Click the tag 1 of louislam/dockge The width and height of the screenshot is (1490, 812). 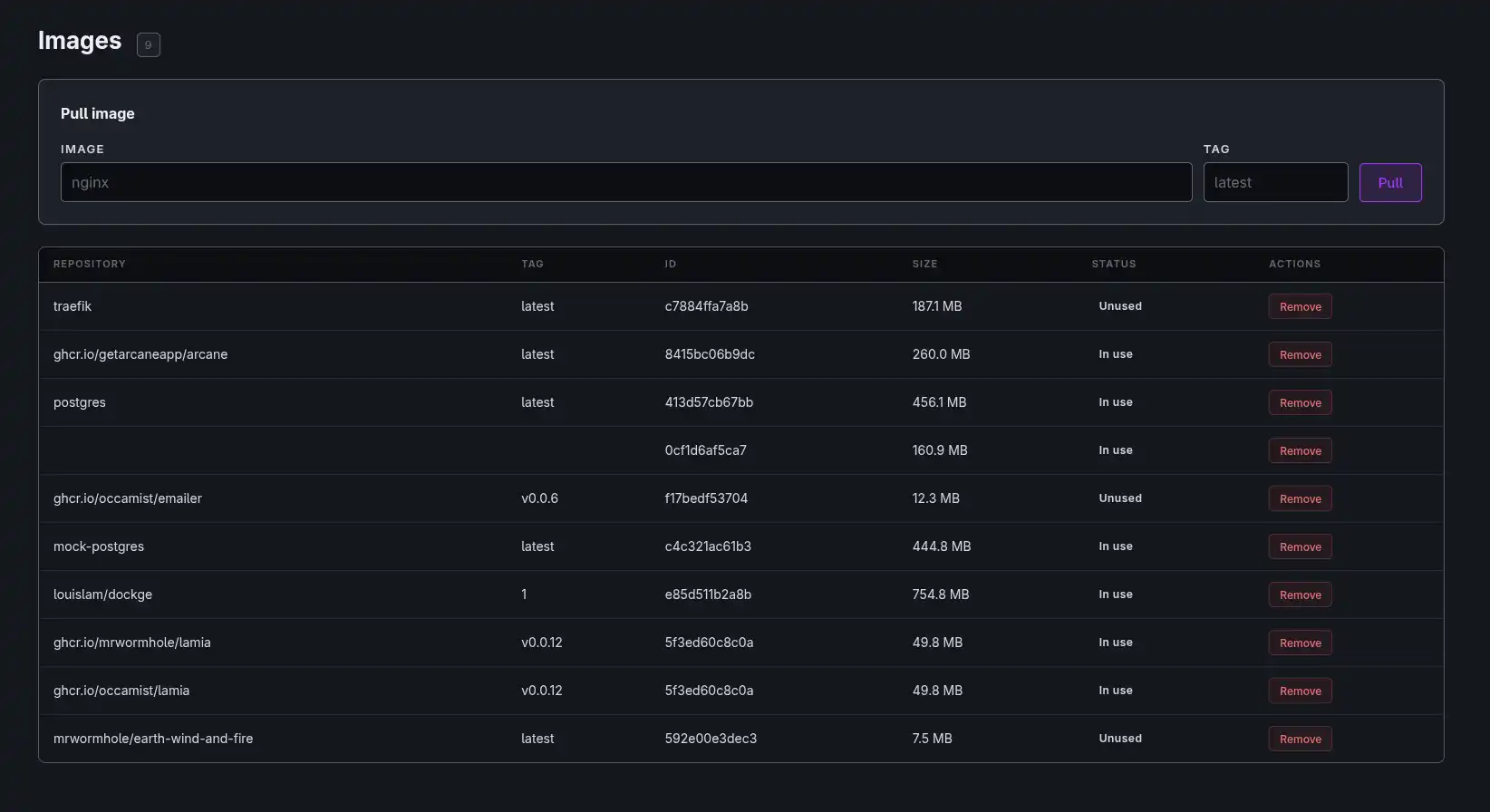coord(524,594)
